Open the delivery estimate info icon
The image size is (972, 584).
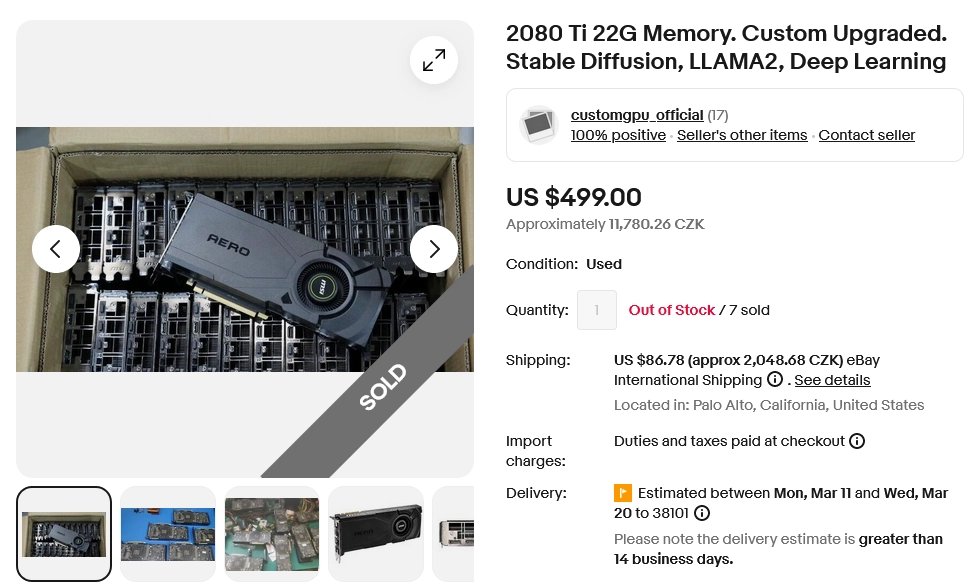tap(703, 513)
